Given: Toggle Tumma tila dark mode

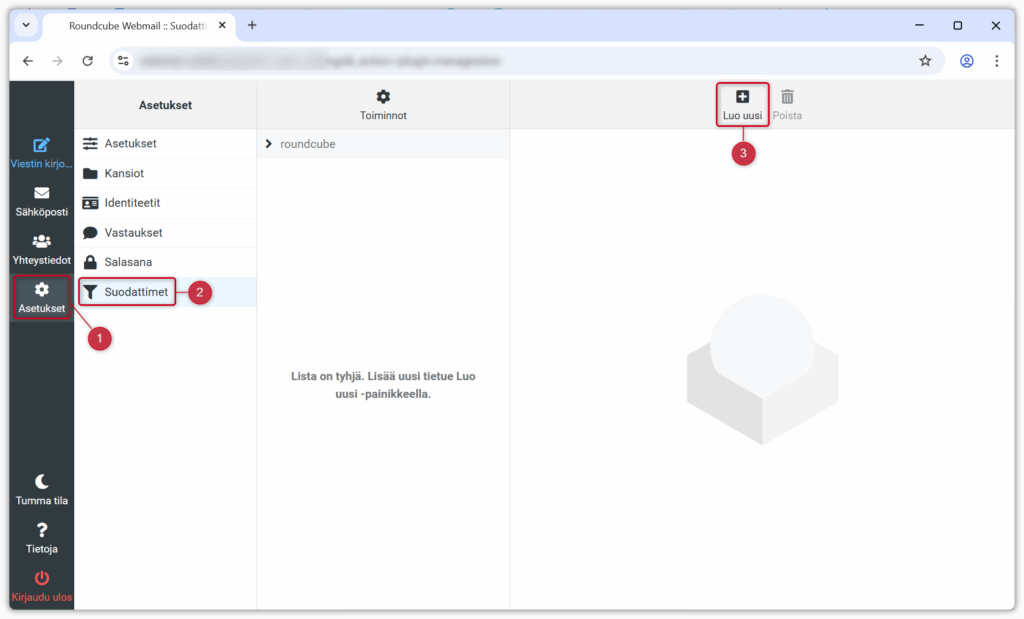Looking at the screenshot, I should (41, 482).
